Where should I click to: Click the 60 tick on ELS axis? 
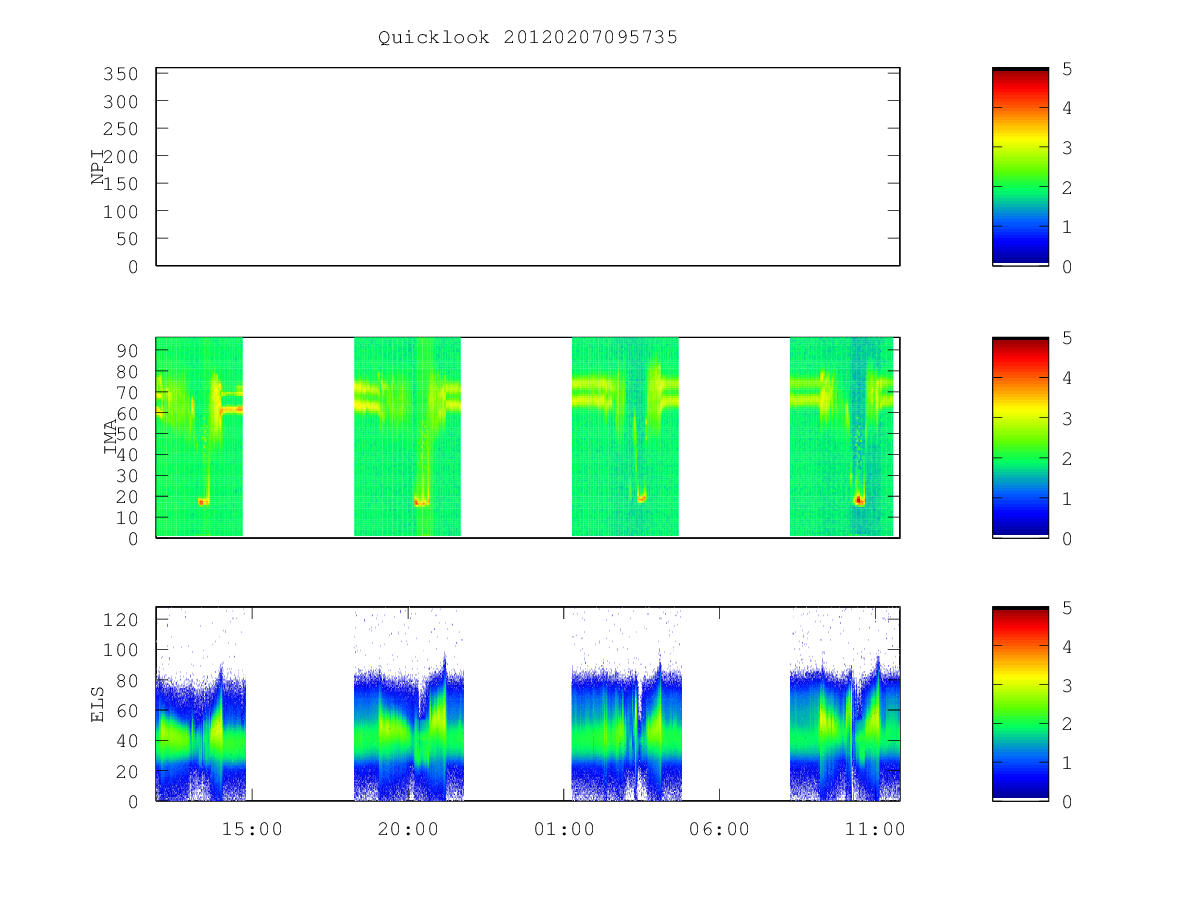[x=126, y=710]
